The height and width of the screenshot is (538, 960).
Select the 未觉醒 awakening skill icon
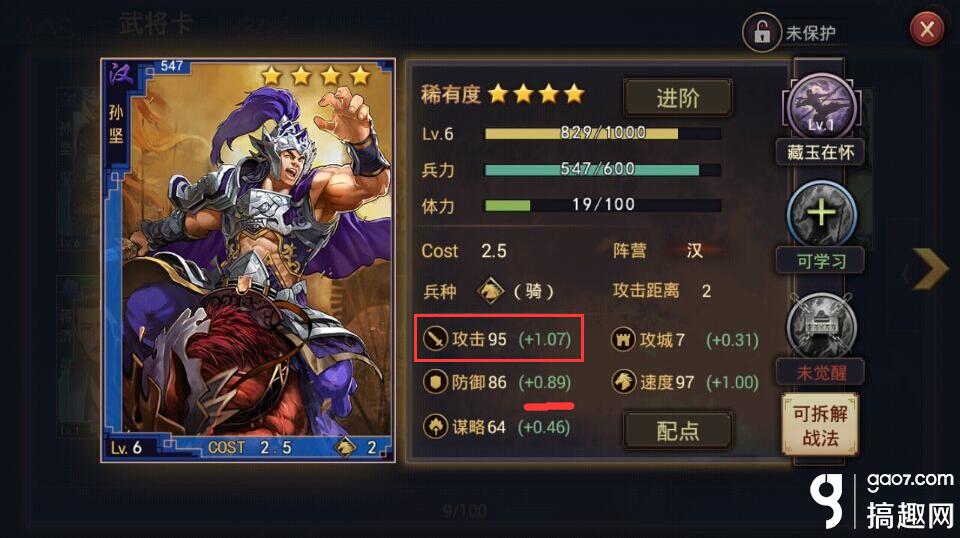click(821, 324)
